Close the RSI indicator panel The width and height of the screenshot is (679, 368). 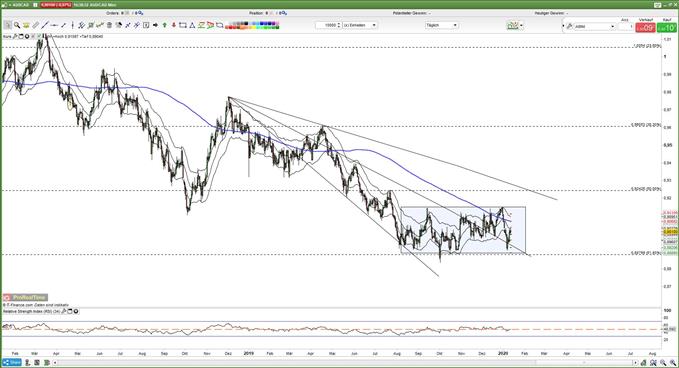click(x=76, y=311)
